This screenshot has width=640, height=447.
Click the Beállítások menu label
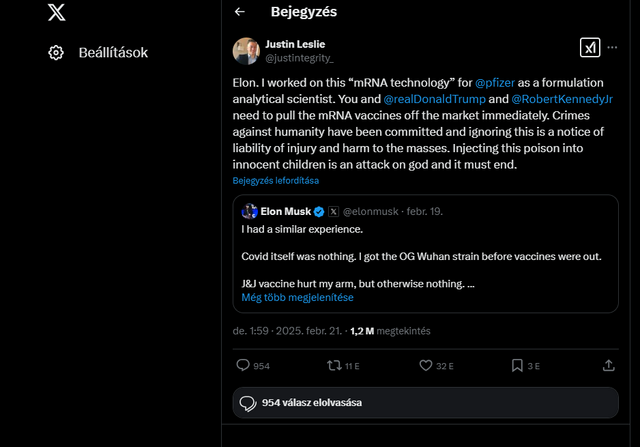pyautogui.click(x=113, y=52)
